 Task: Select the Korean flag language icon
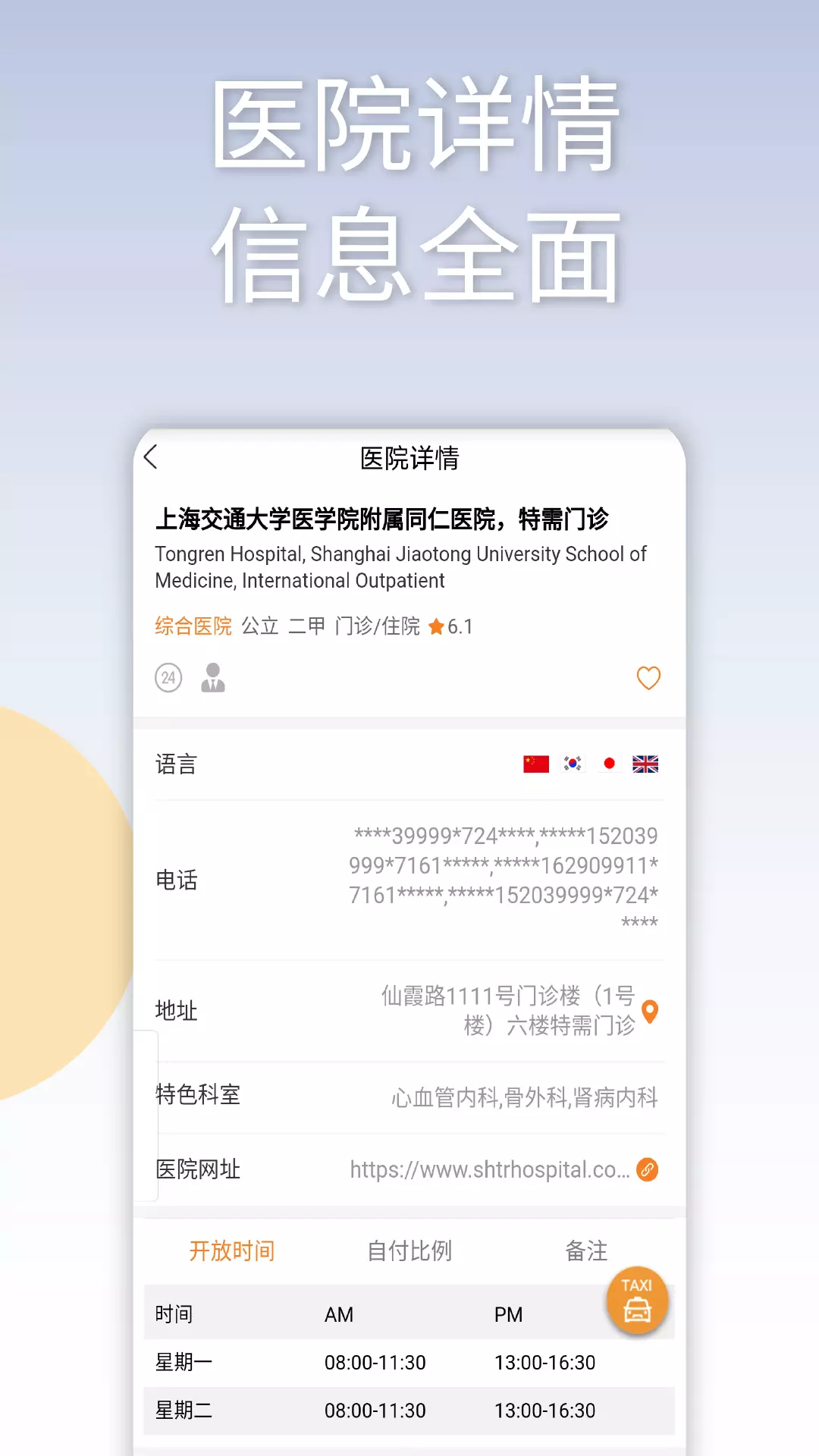pos(573,764)
